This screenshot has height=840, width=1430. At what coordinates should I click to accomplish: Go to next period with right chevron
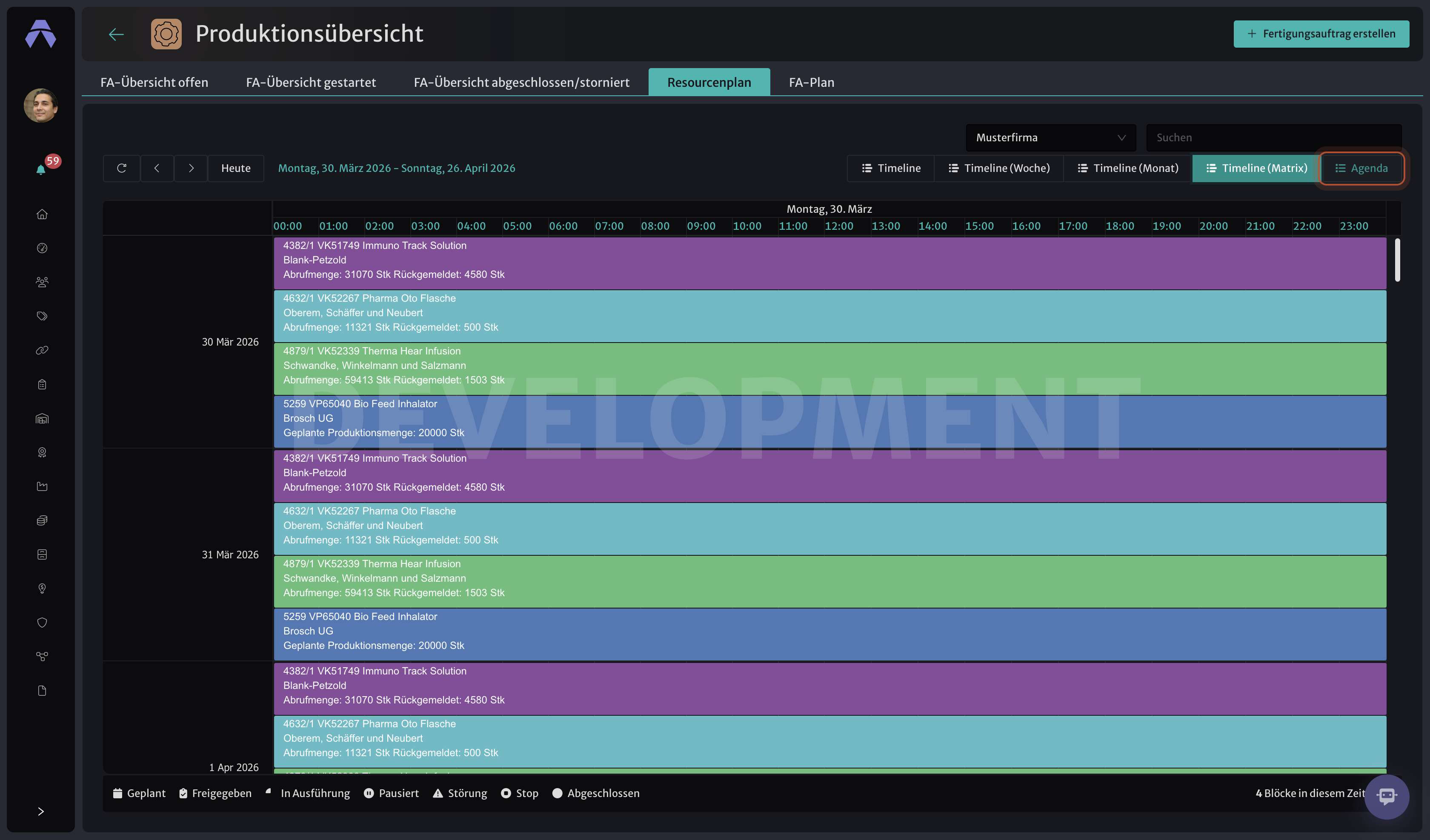pyautogui.click(x=191, y=168)
